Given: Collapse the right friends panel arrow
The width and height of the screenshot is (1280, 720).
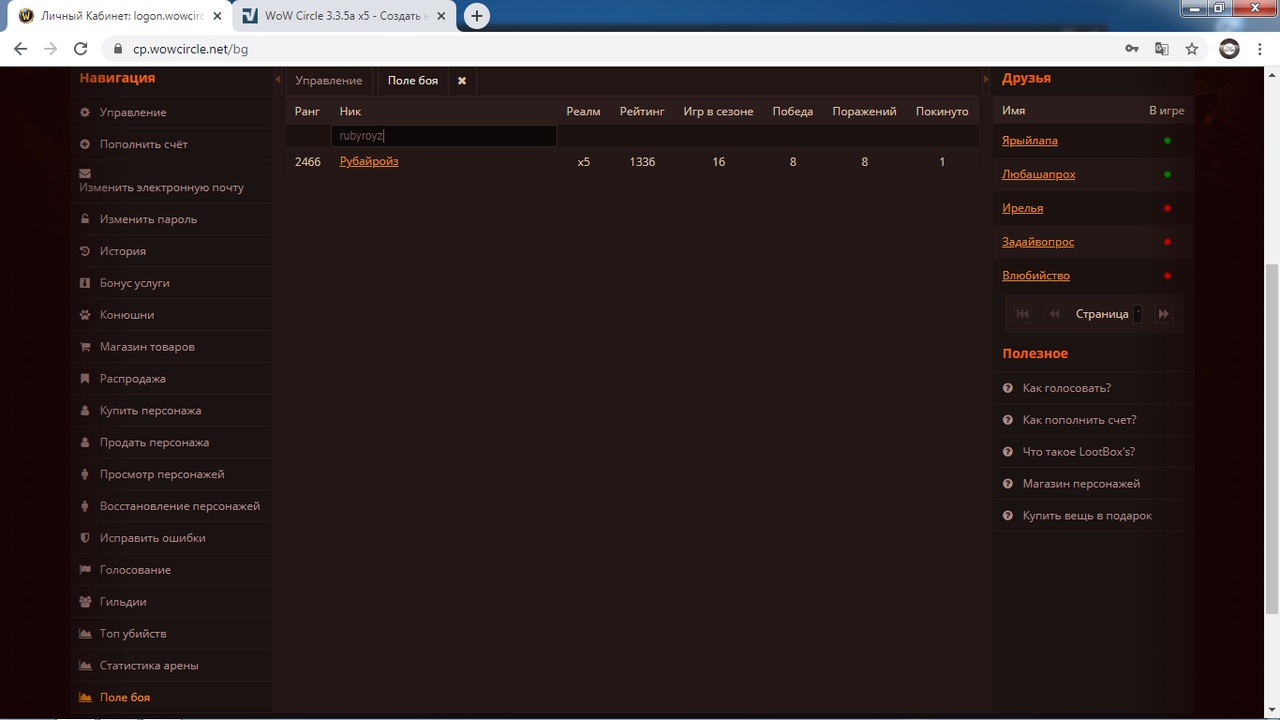Looking at the screenshot, I should pyautogui.click(x=986, y=79).
